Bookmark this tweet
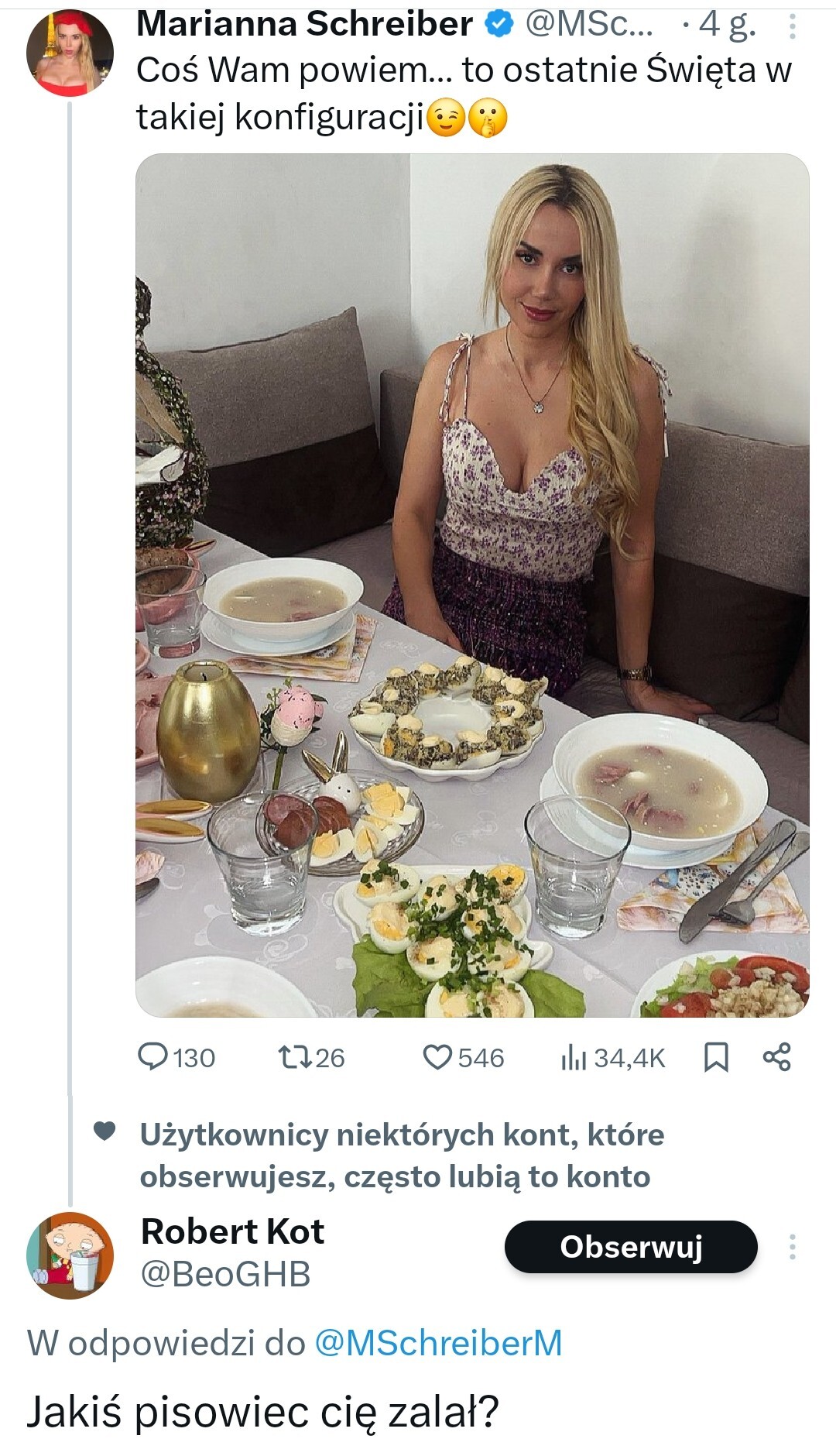This screenshot has width=836, height=1456. 716,1057
